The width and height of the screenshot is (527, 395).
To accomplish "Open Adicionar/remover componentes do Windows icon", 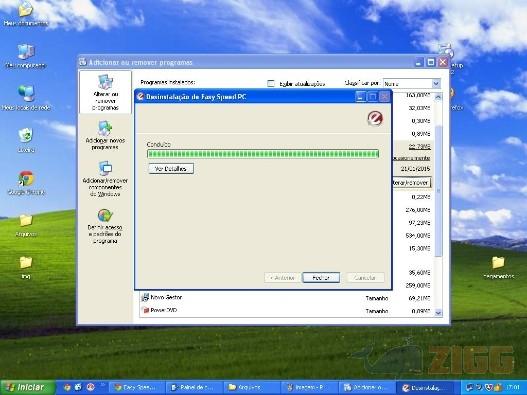I will pyautogui.click(x=105, y=179).
